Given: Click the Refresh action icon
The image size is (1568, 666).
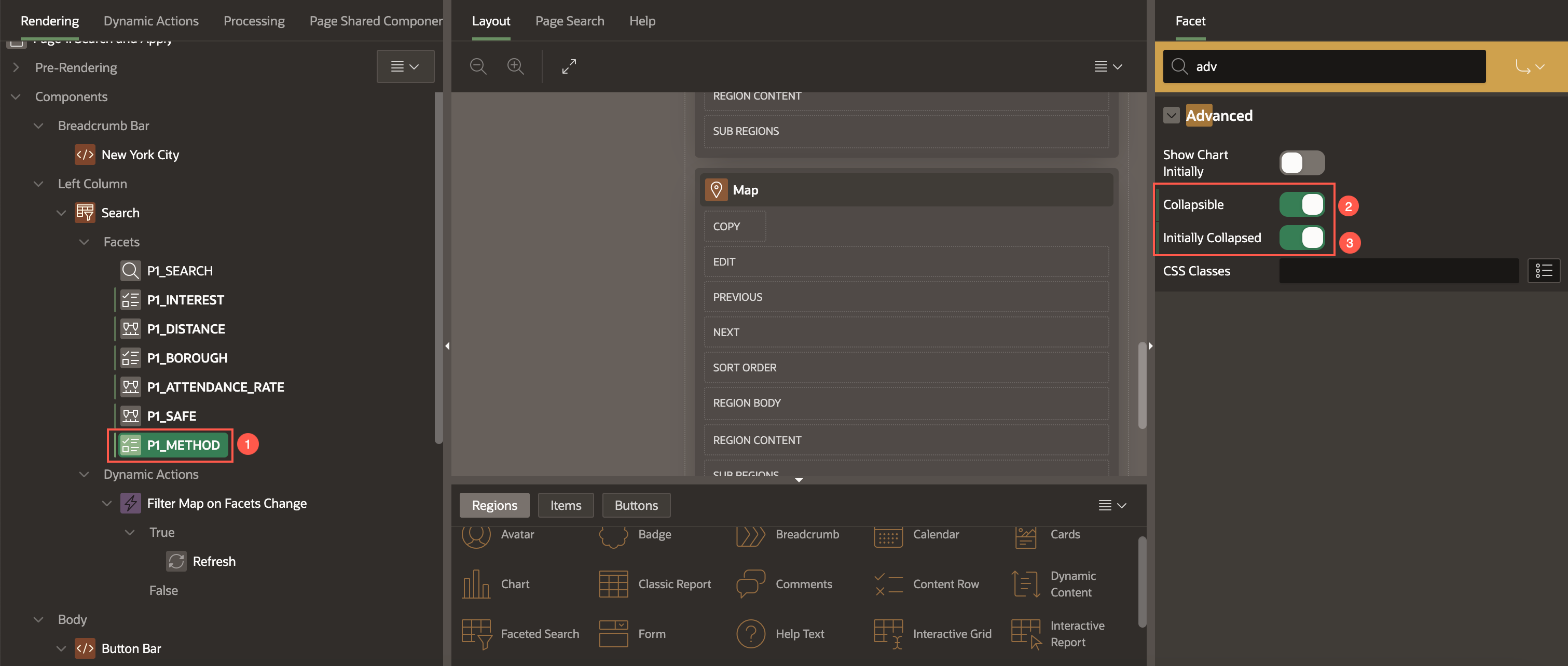Looking at the screenshot, I should point(176,561).
